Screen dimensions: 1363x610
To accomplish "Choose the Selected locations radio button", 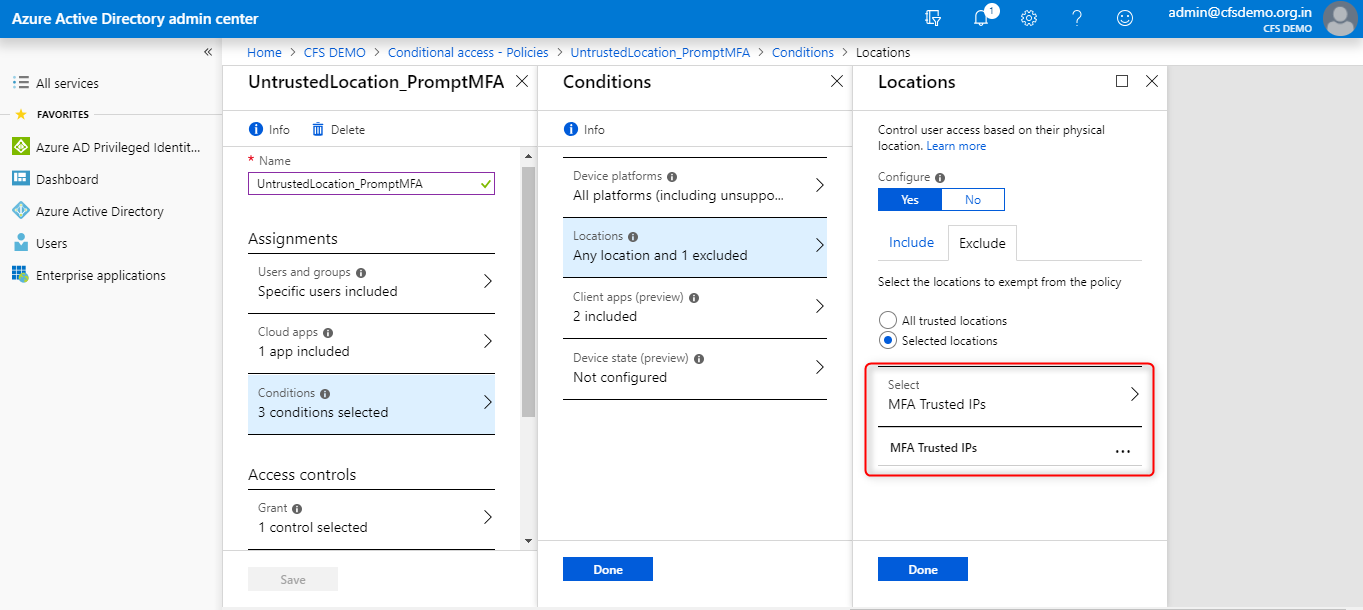I will coord(887,340).
